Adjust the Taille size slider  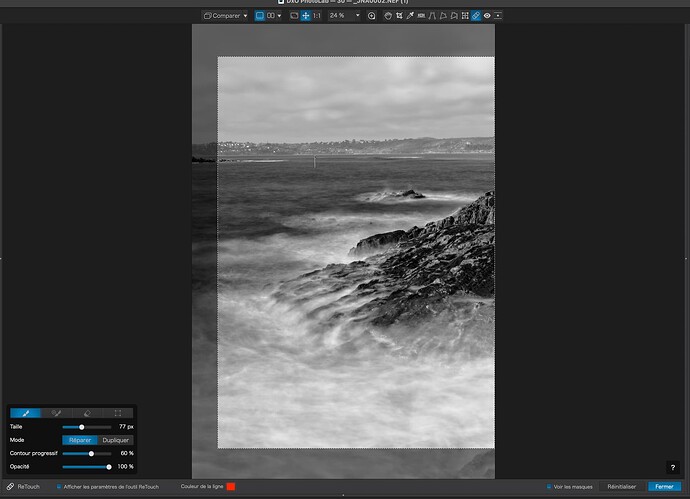coord(87,427)
